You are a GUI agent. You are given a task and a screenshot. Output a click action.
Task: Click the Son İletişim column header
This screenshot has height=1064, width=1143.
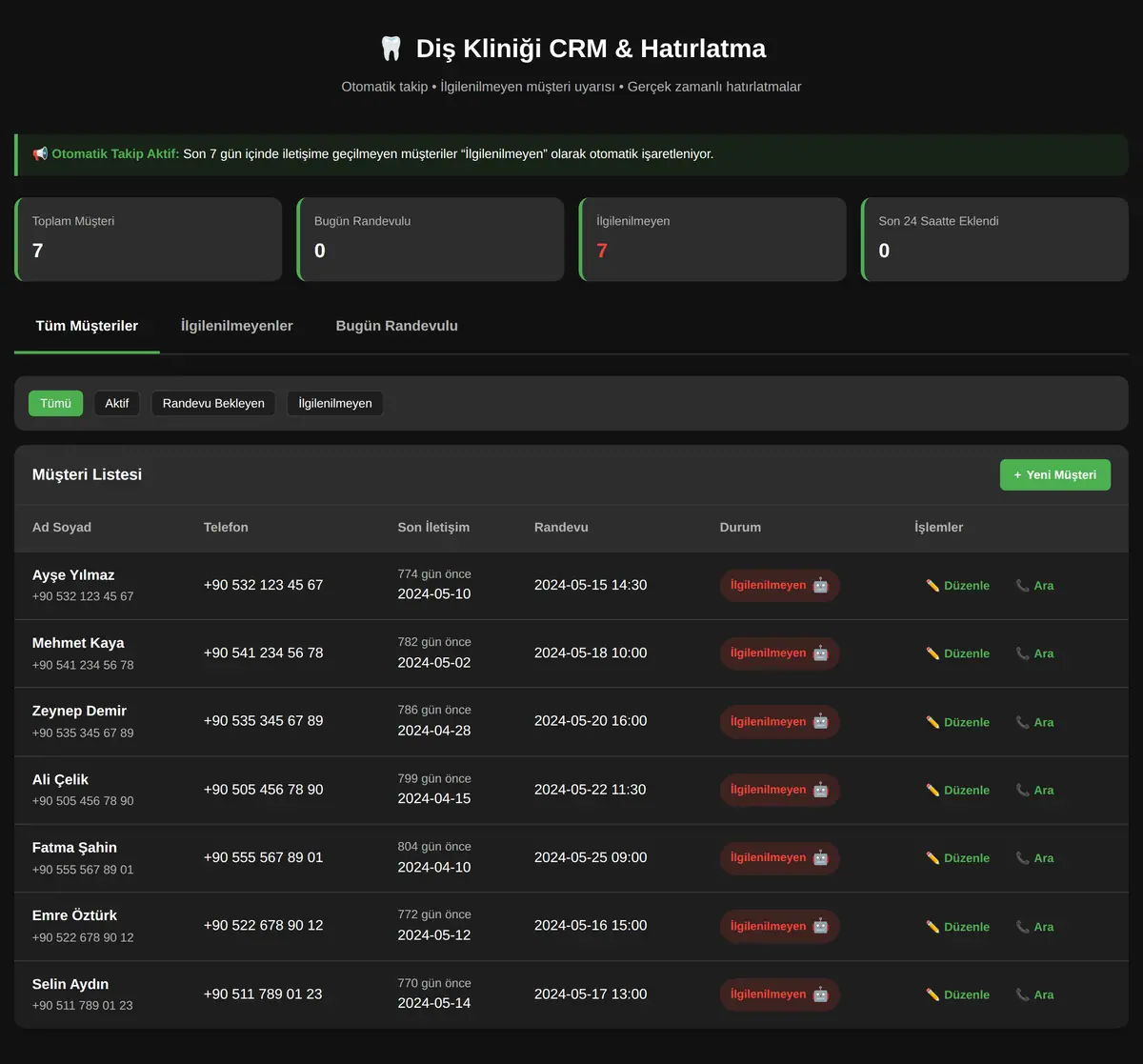click(x=433, y=528)
